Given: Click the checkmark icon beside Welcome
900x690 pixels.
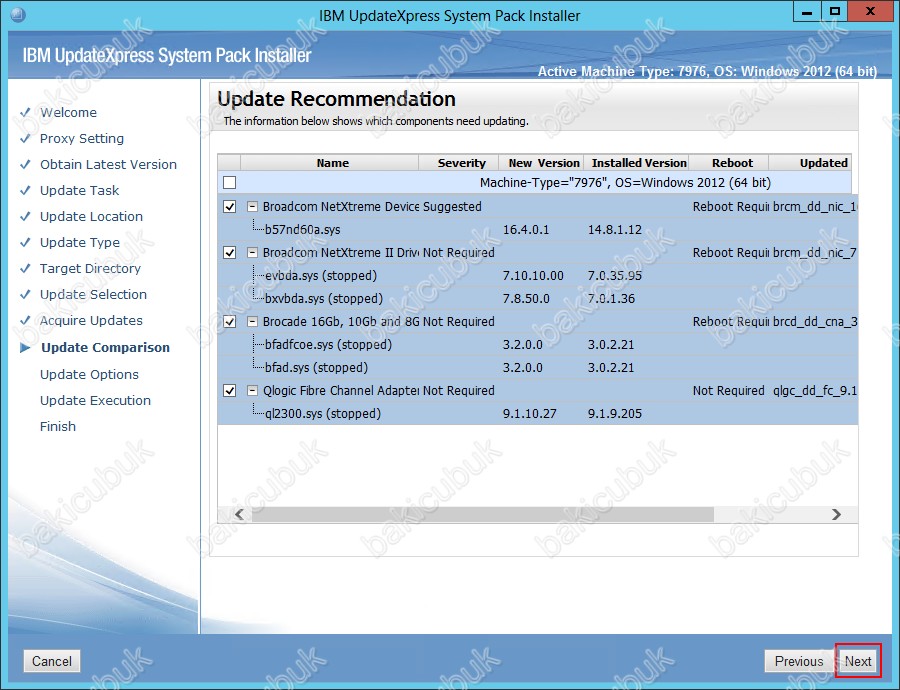Looking at the screenshot, I should (25, 112).
